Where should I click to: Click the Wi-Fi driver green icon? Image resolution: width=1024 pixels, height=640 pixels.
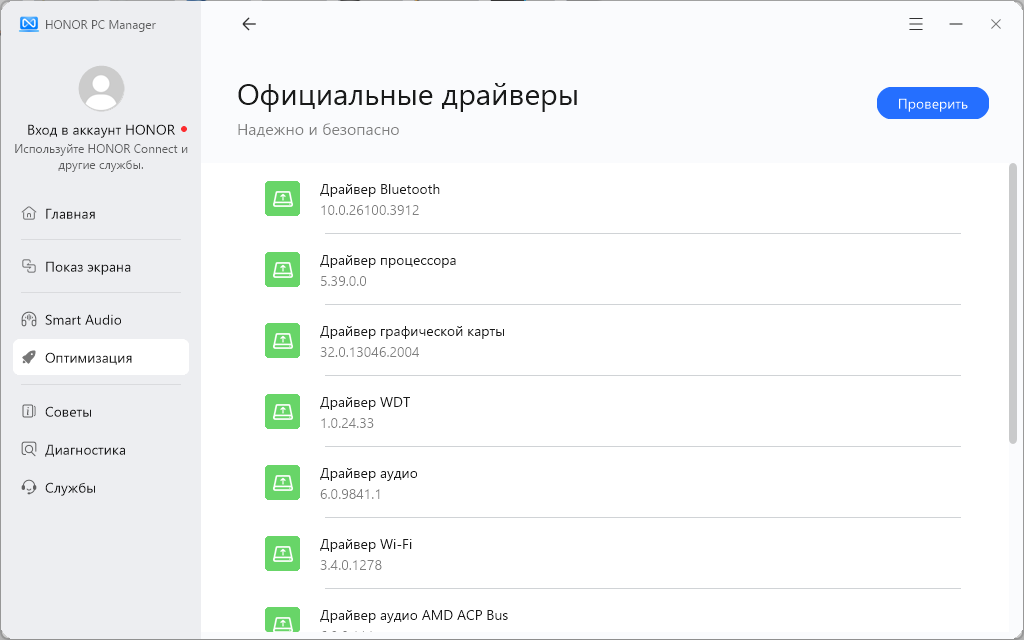coord(283,553)
